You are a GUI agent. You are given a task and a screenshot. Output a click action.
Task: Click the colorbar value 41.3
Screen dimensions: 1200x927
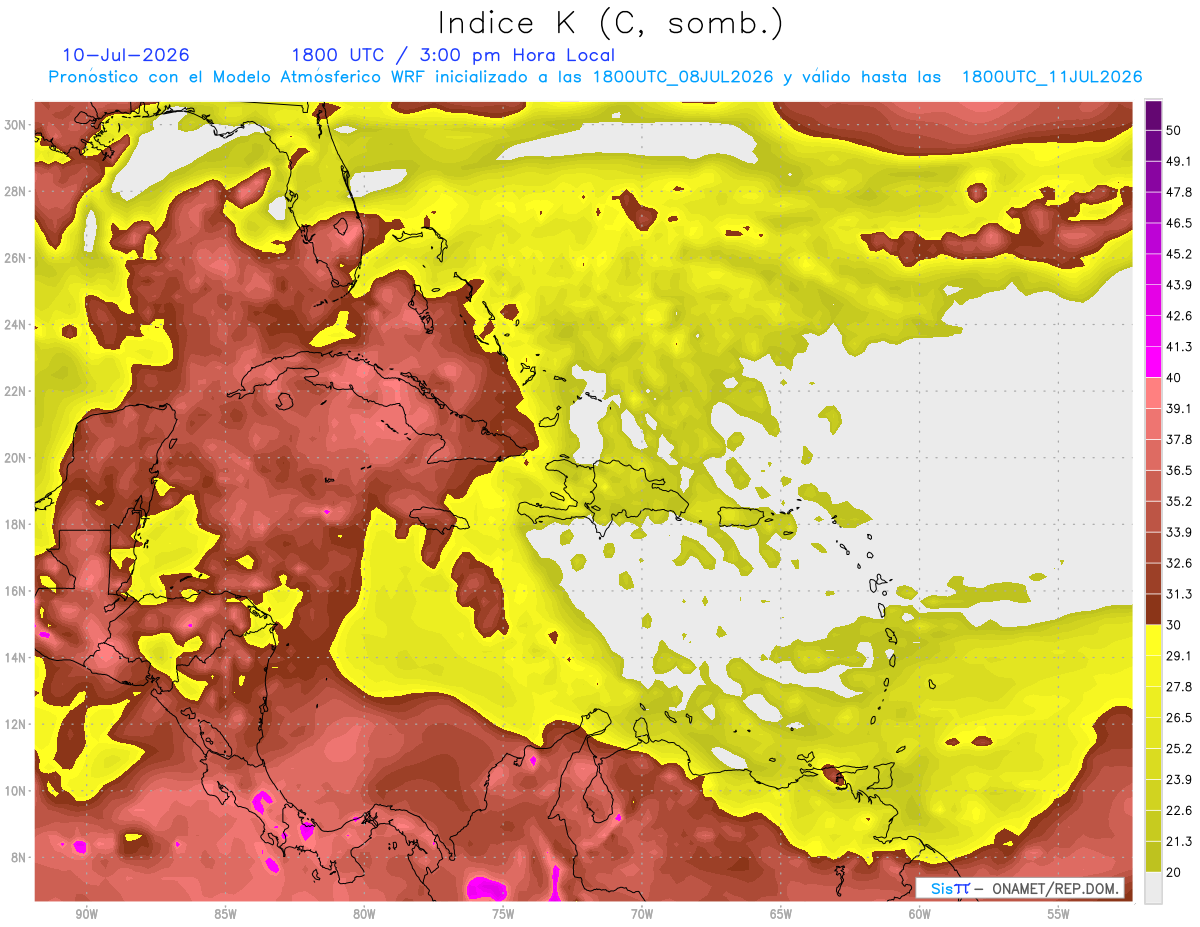point(1179,347)
